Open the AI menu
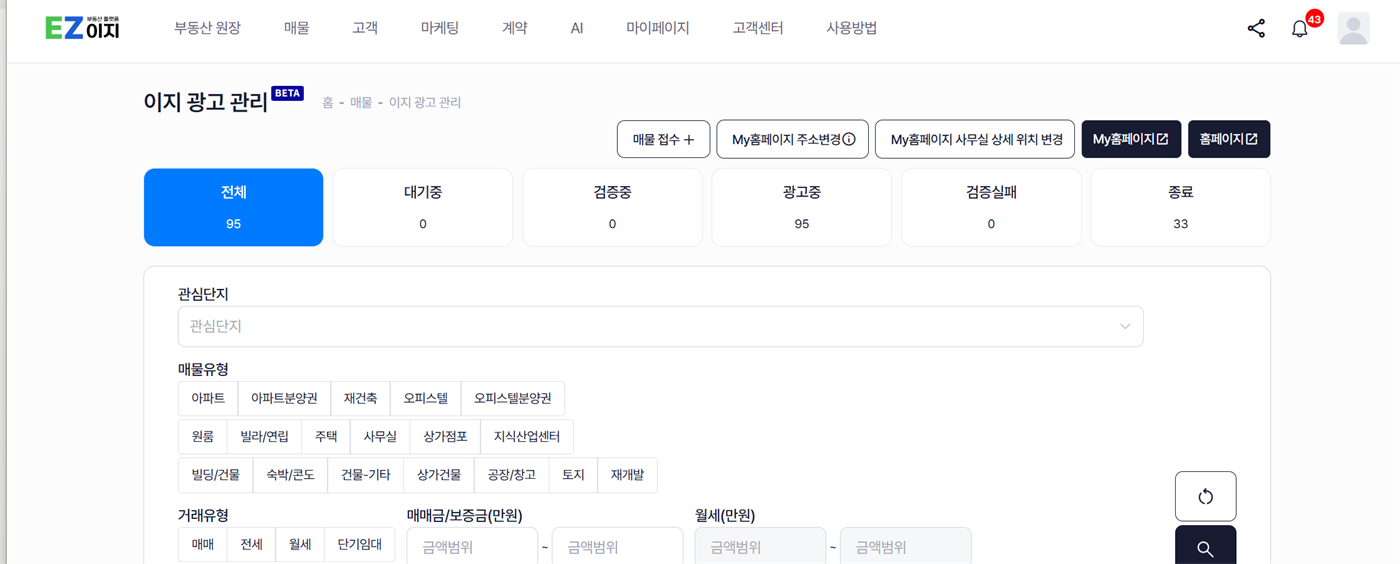 [x=577, y=28]
